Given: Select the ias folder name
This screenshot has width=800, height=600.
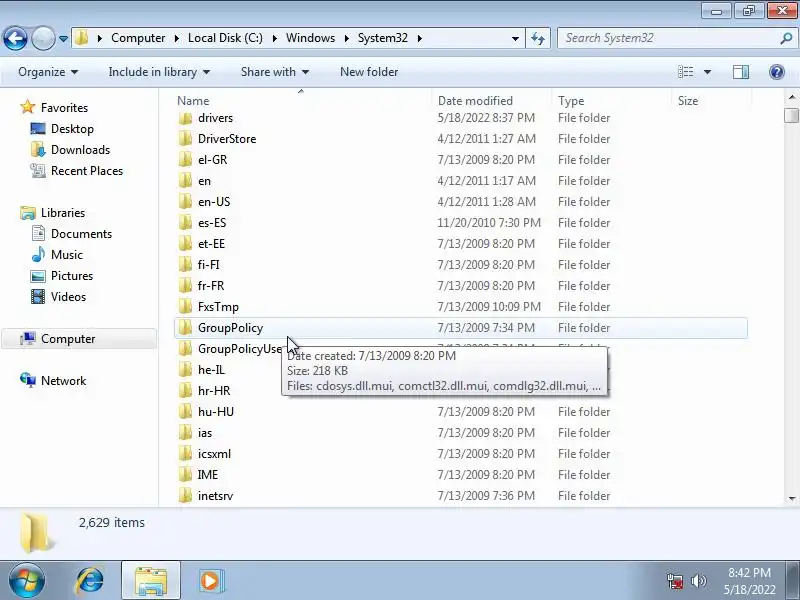Looking at the screenshot, I should [x=205, y=433].
